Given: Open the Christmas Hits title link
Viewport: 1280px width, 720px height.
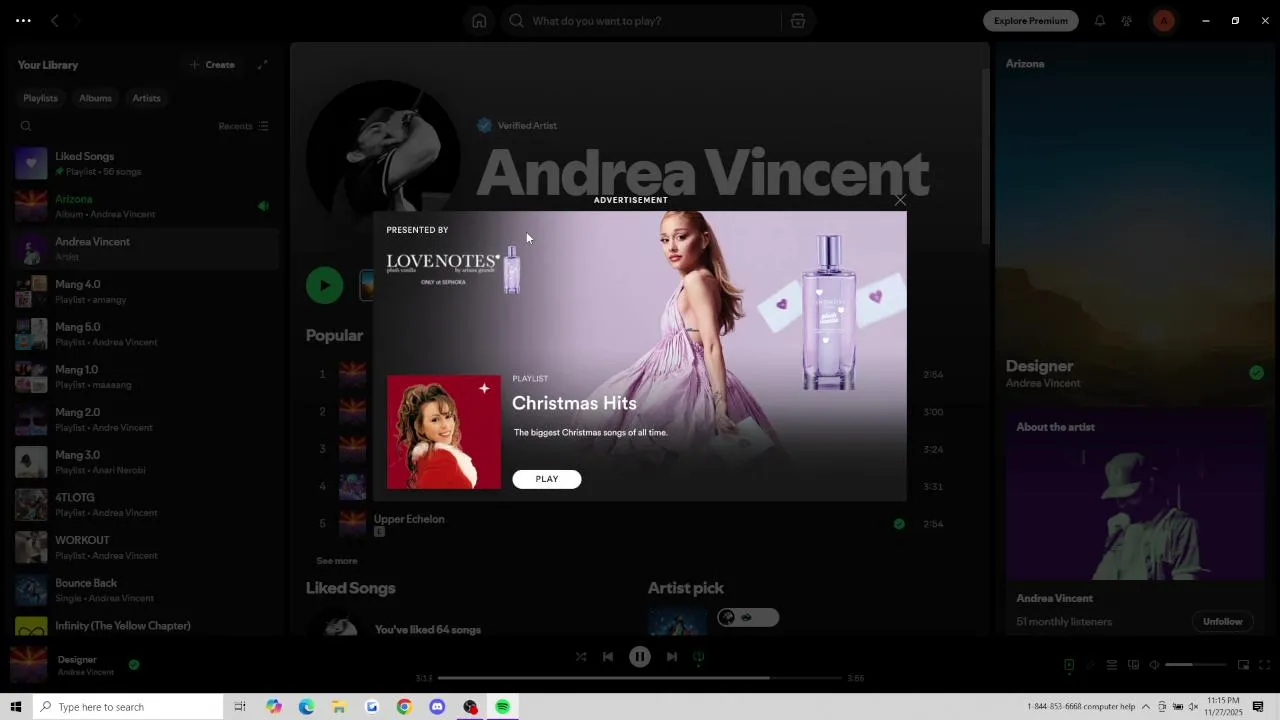Looking at the screenshot, I should click(574, 403).
